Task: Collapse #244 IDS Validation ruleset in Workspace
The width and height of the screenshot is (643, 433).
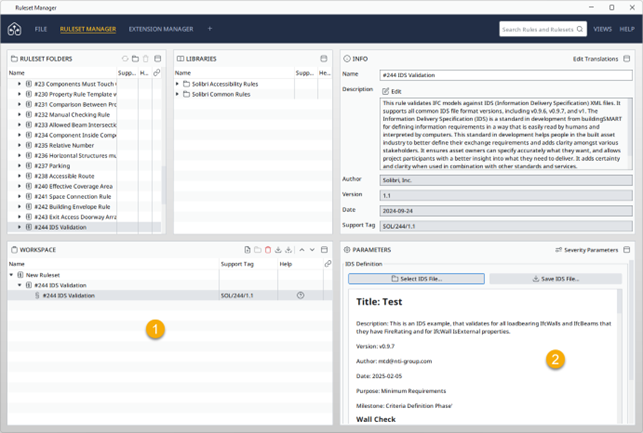Action: click(19, 285)
